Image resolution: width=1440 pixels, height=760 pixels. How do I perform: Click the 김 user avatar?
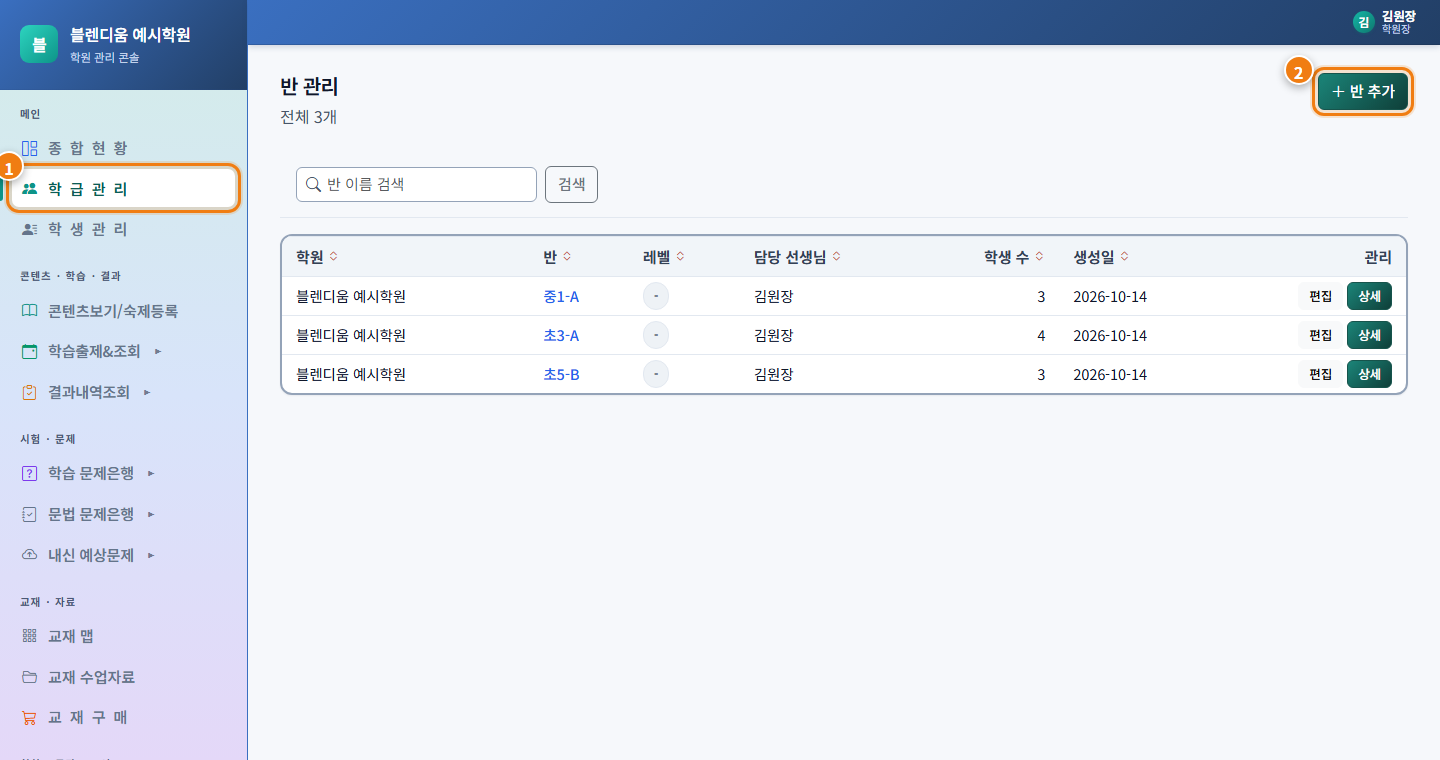coord(1363,22)
